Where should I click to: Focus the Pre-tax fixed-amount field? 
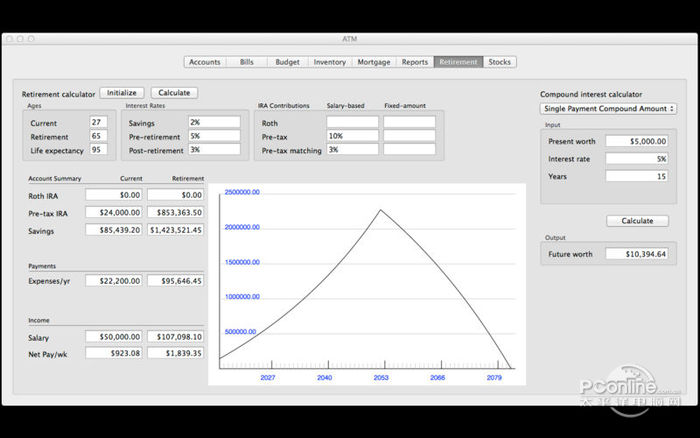pyautogui.click(x=409, y=136)
